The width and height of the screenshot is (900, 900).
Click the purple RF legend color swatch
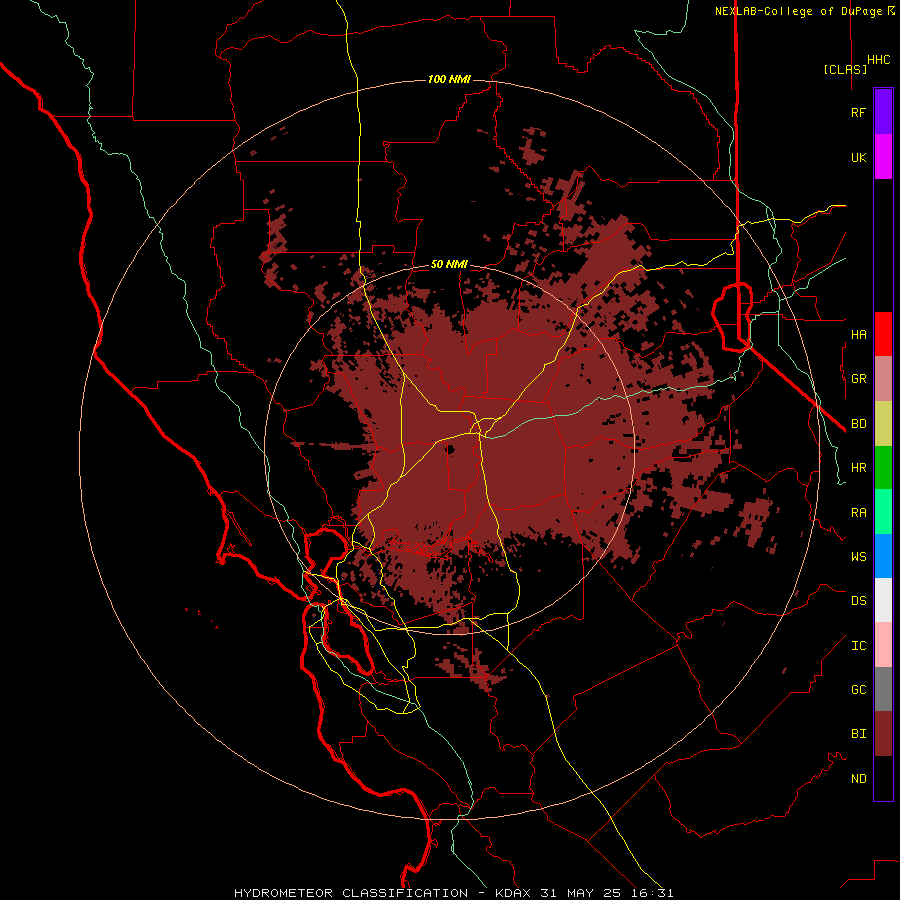[883, 112]
